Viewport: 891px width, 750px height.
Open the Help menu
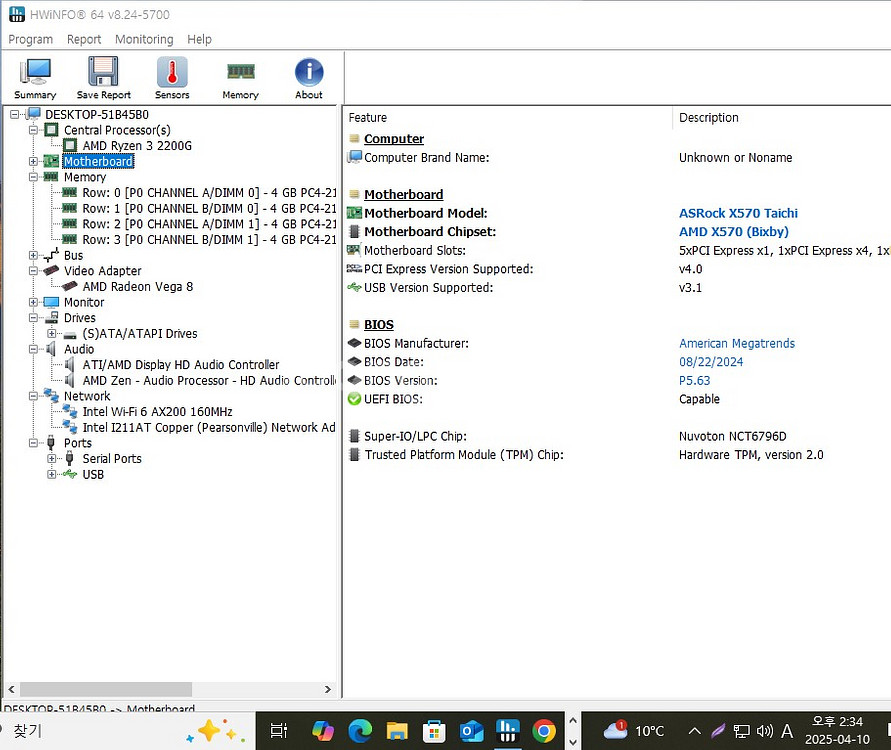point(199,39)
